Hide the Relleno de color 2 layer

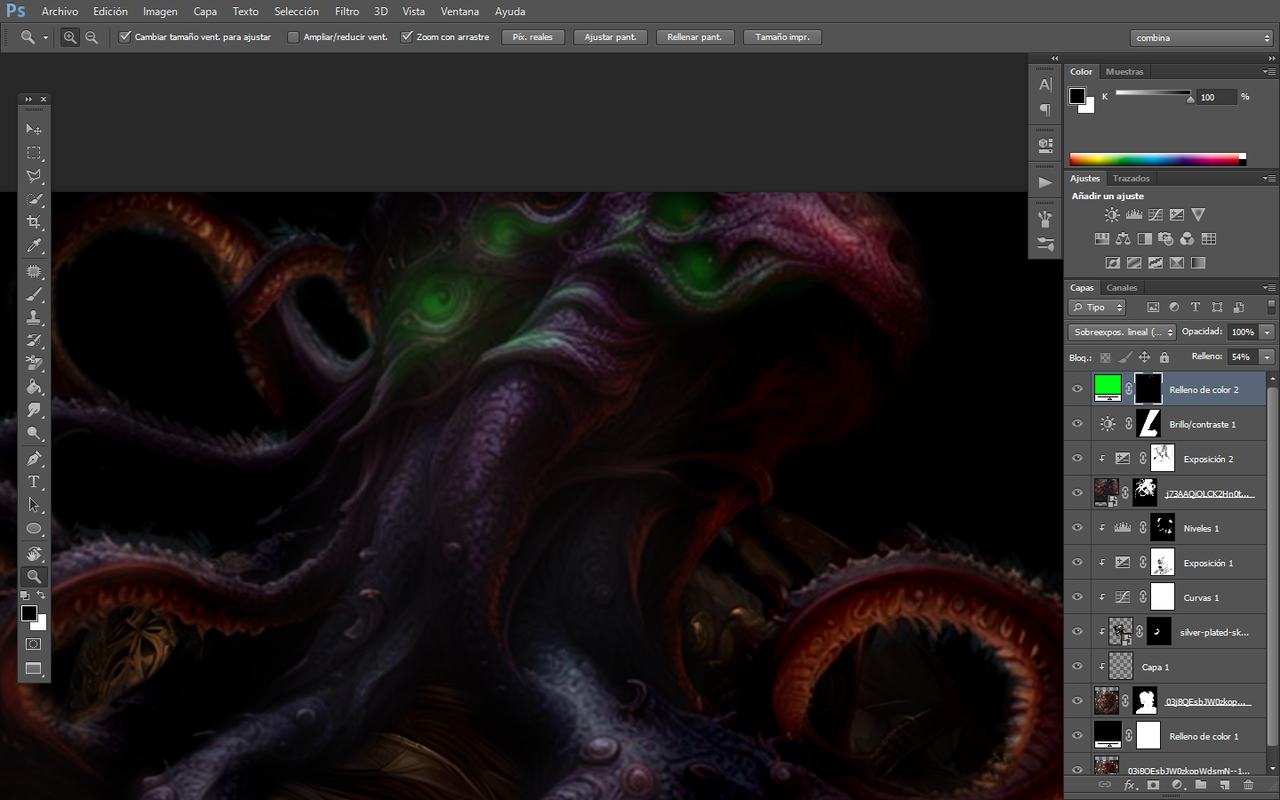coord(1077,389)
